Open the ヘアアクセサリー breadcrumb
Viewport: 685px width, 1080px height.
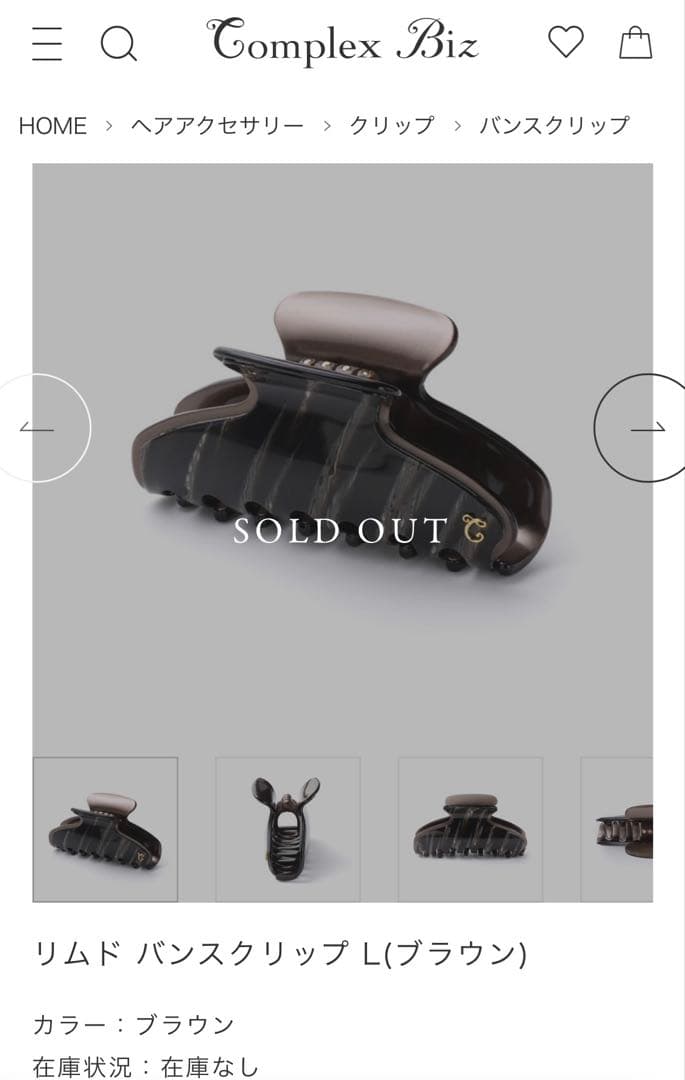(218, 125)
